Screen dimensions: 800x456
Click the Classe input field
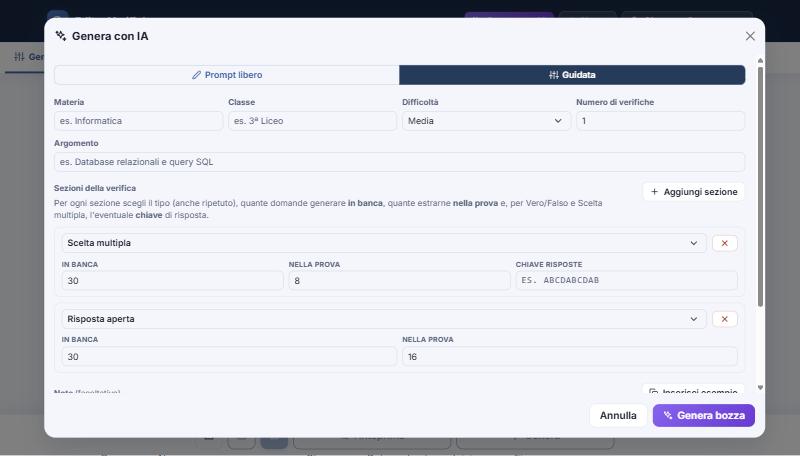312,121
